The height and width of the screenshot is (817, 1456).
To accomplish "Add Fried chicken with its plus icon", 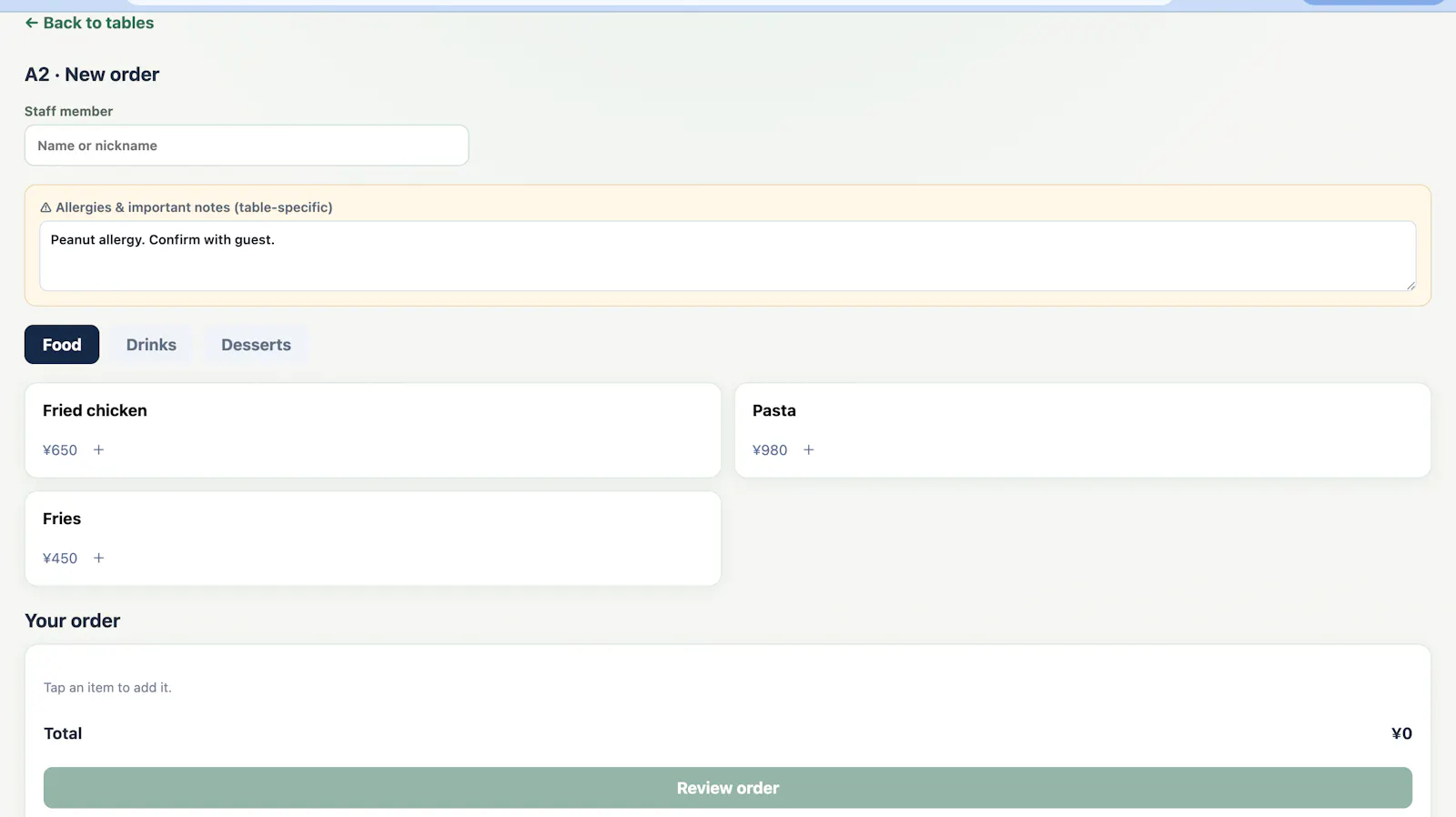I will click(x=99, y=449).
